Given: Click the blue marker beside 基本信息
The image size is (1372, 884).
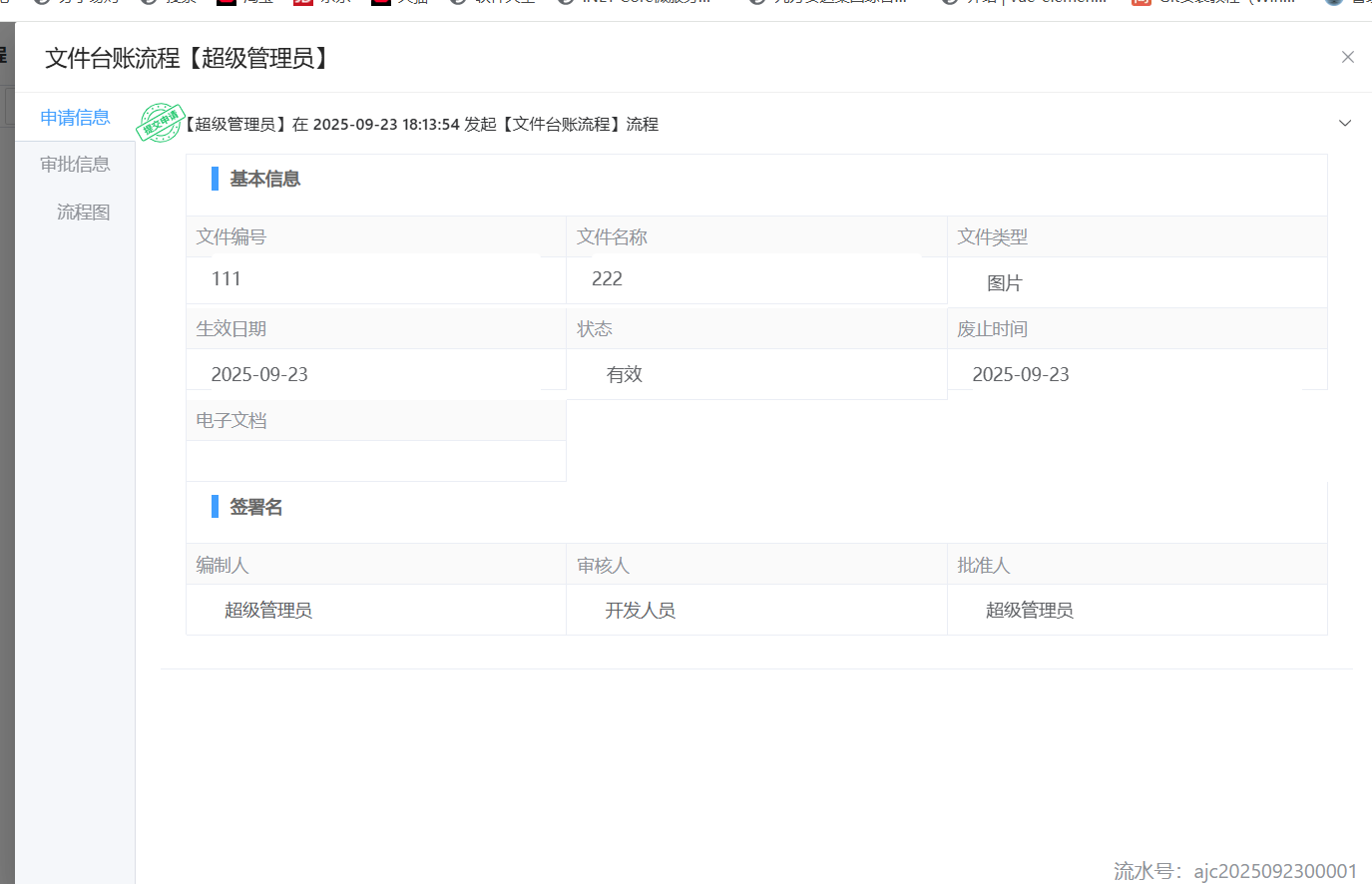Looking at the screenshot, I should (215, 179).
